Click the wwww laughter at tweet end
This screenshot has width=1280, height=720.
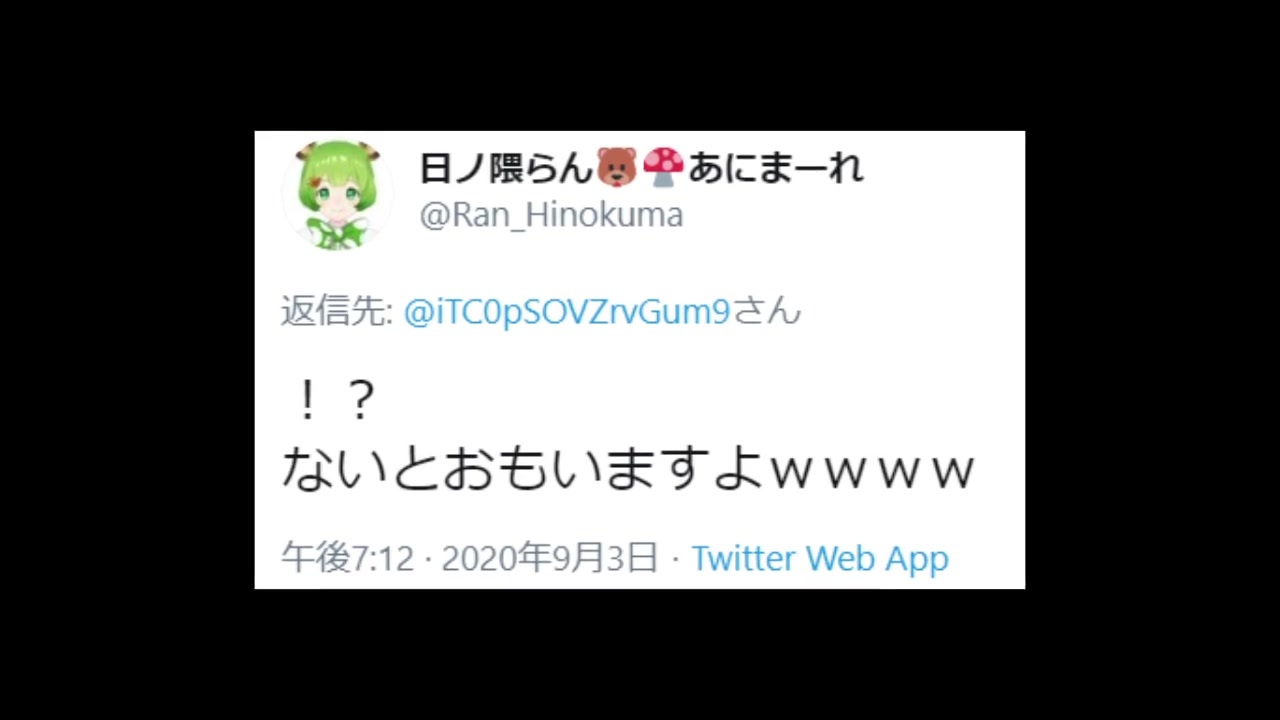point(872,471)
